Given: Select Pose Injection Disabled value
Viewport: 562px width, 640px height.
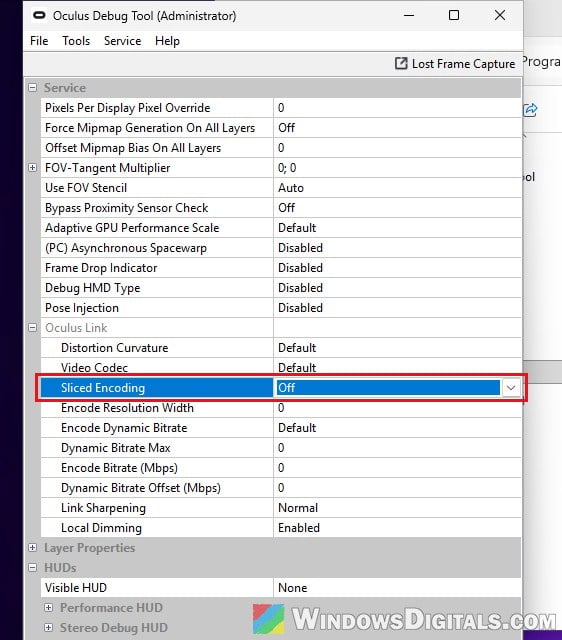Looking at the screenshot, I should (x=397, y=308).
